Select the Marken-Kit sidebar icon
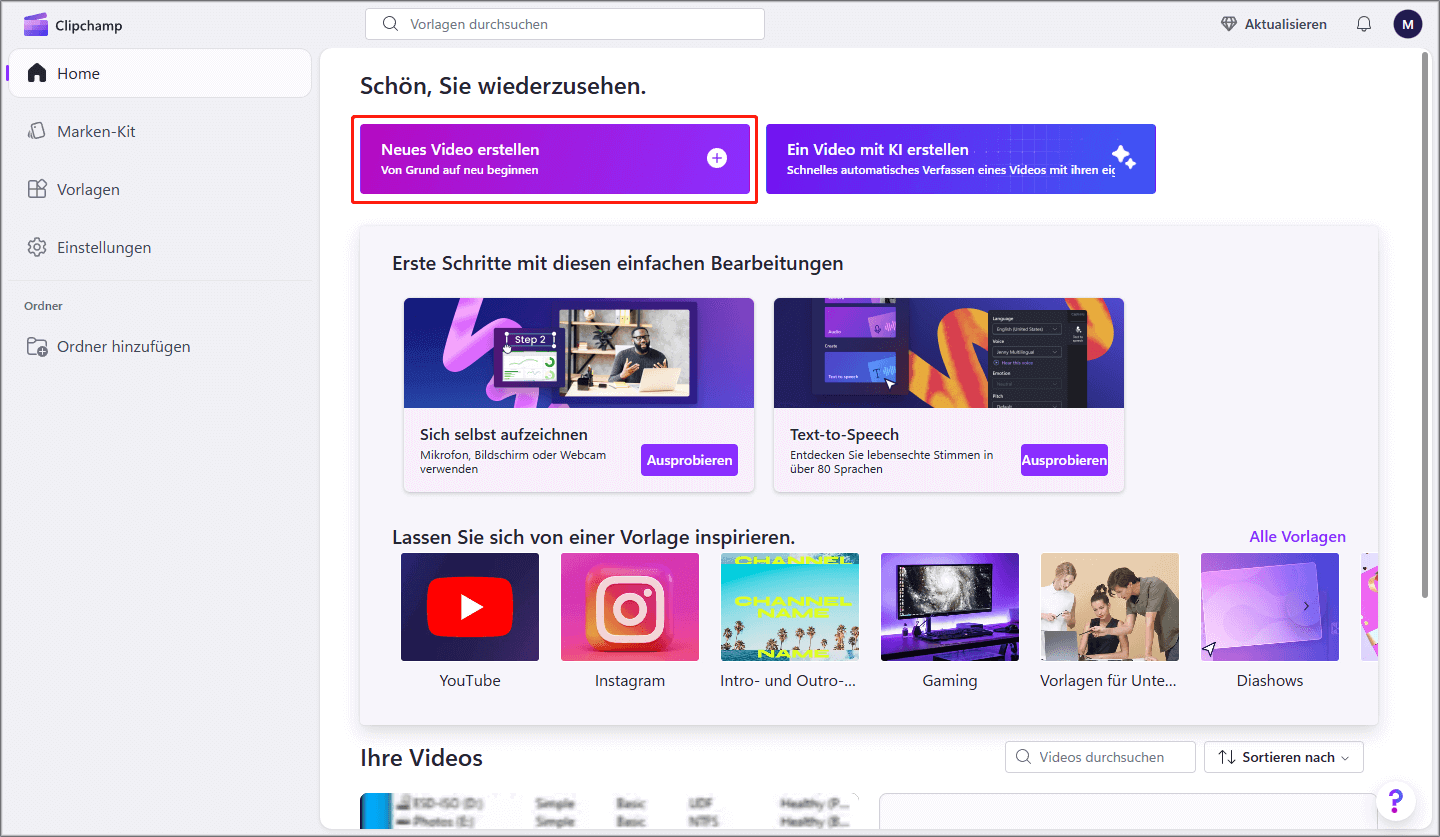1440x837 pixels. point(37,130)
